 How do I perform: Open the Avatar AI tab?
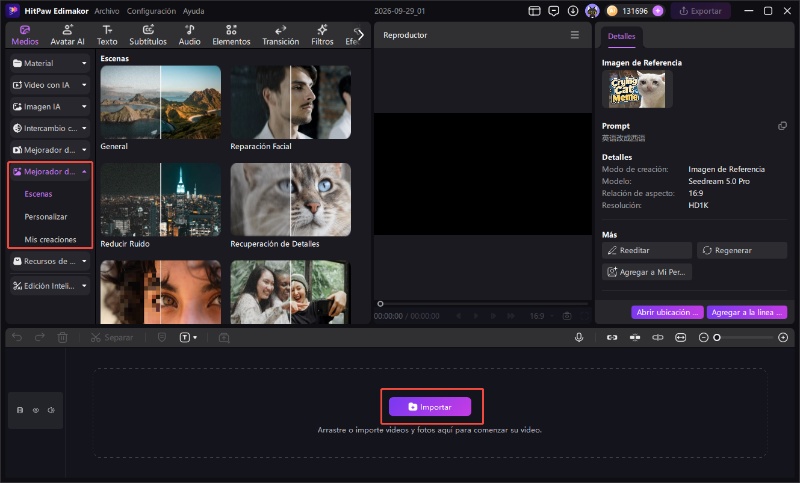pyautogui.click(x=67, y=35)
